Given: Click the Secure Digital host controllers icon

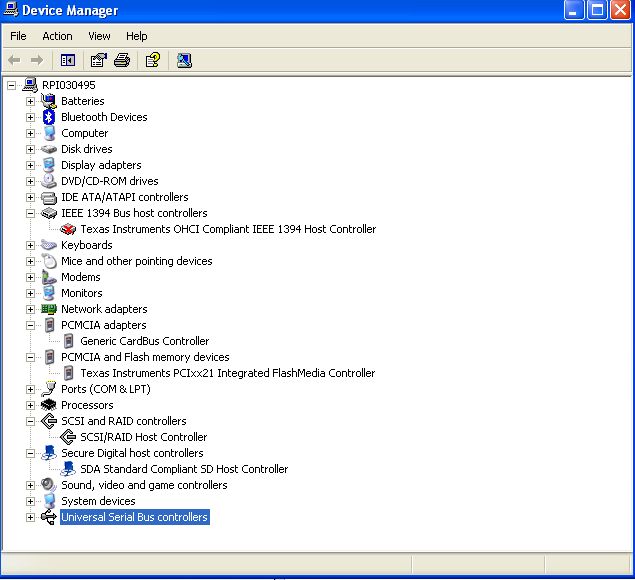Looking at the screenshot, I should (49, 453).
